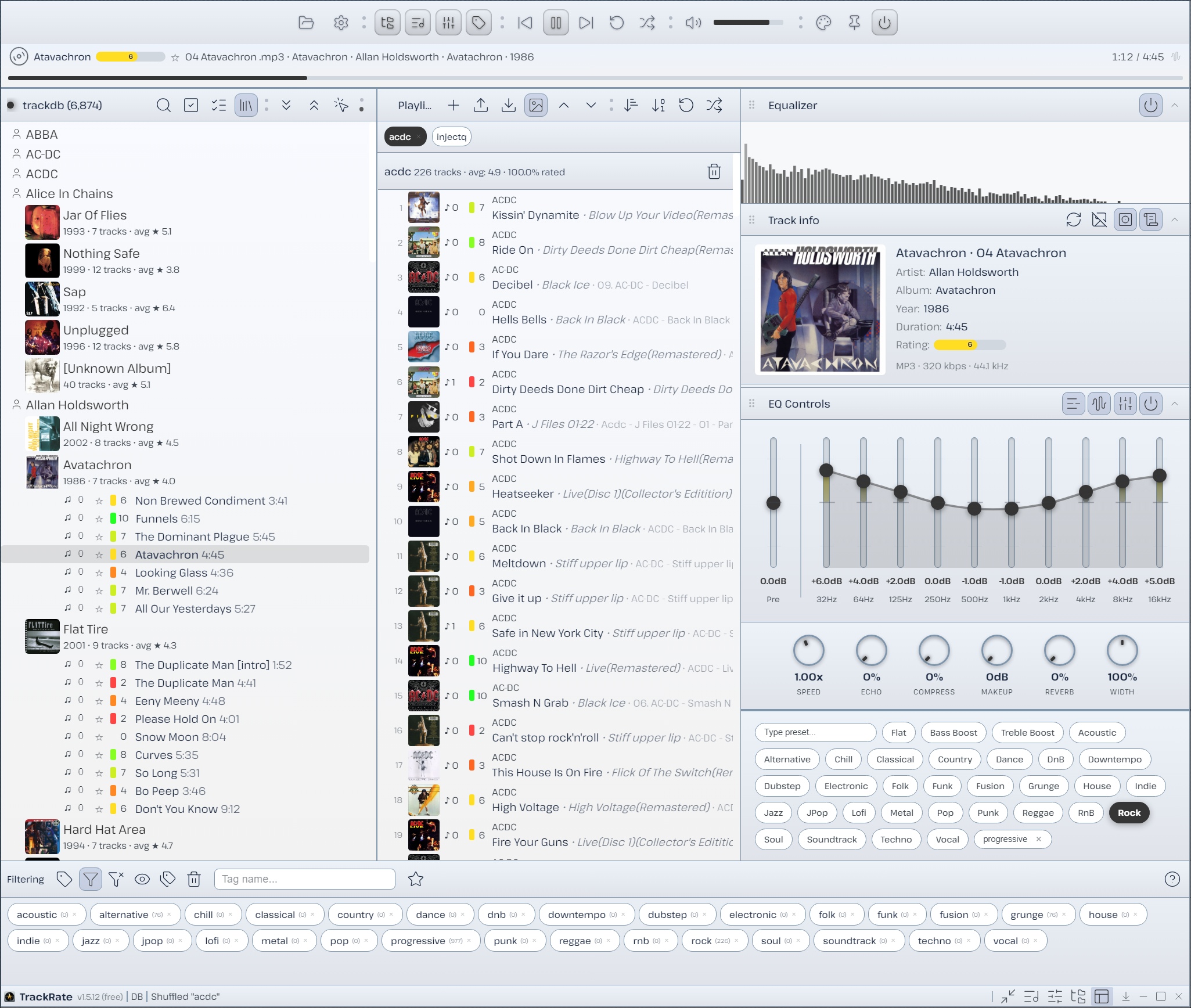This screenshot has height=1008, width=1191.
Task: Click Tag name input field
Action: [305, 879]
